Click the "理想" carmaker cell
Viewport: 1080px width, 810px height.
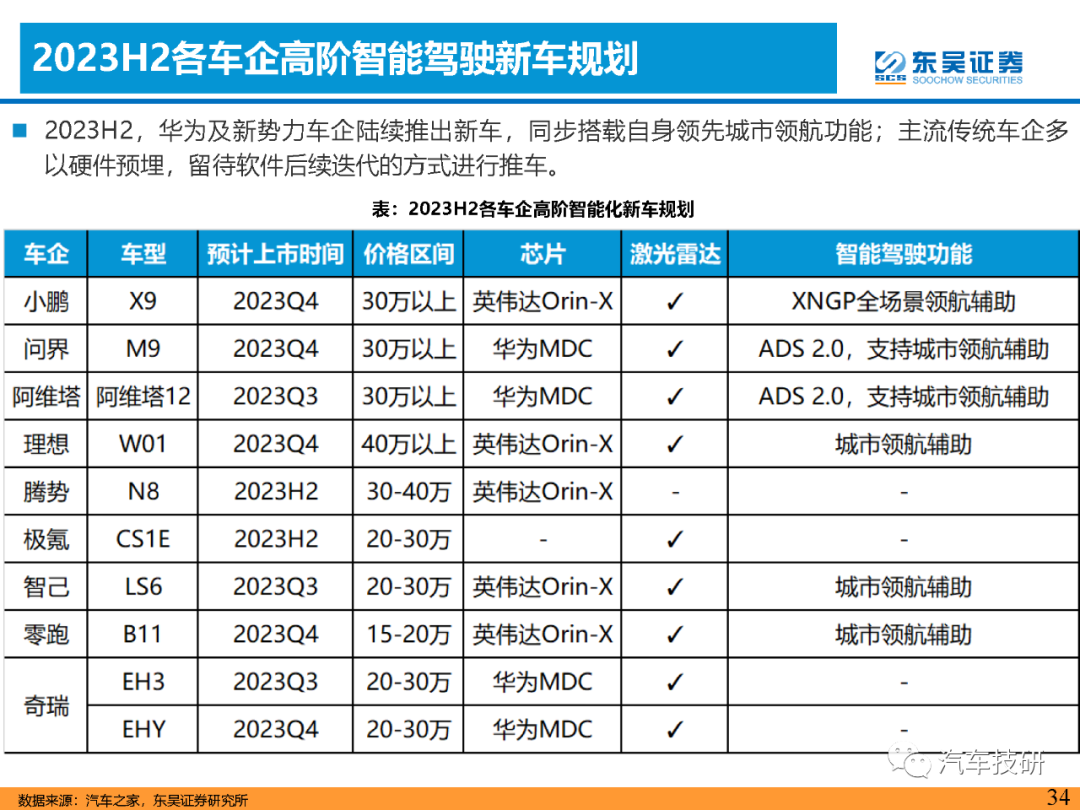coord(46,444)
